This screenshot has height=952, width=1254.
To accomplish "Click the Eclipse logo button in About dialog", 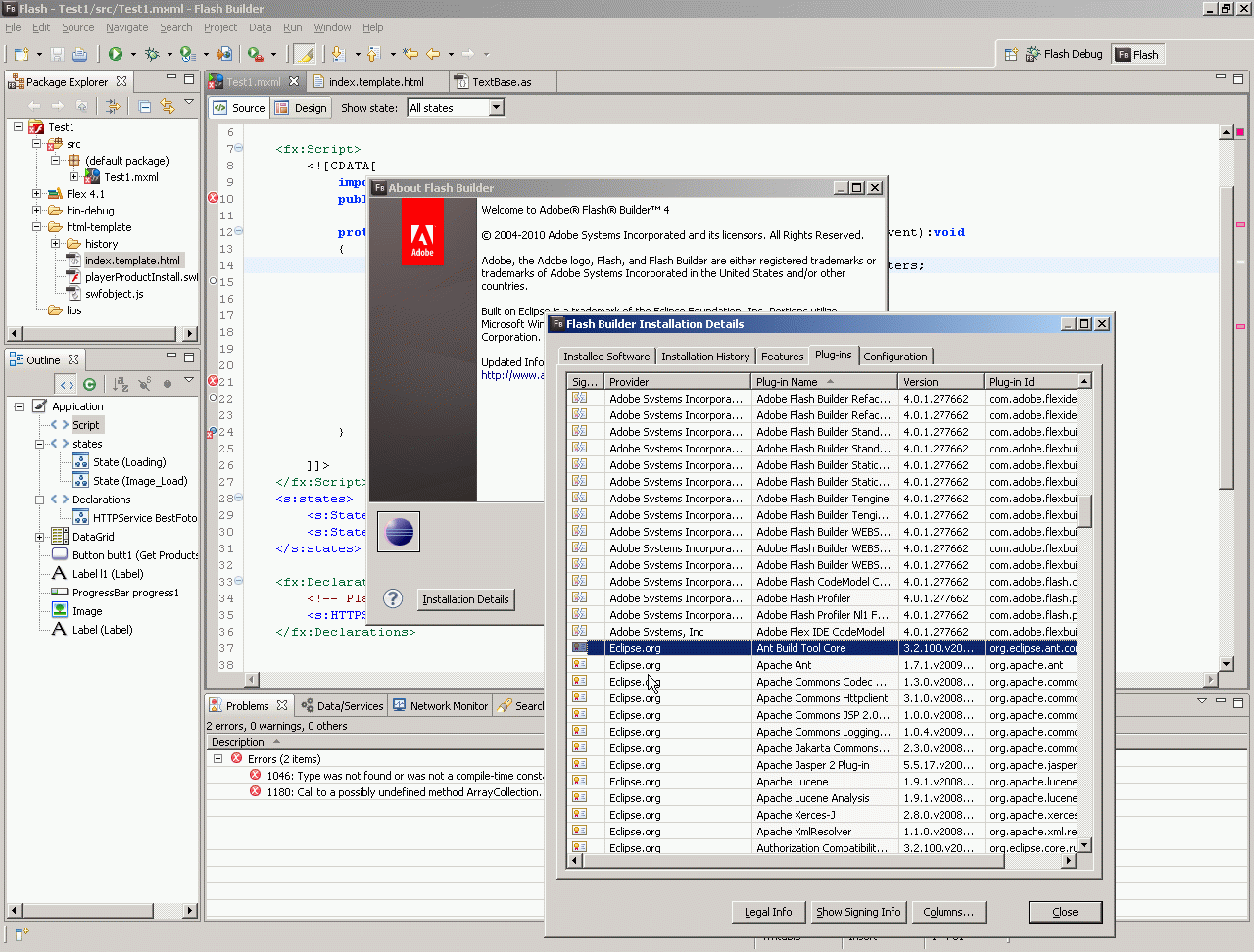I will (399, 532).
